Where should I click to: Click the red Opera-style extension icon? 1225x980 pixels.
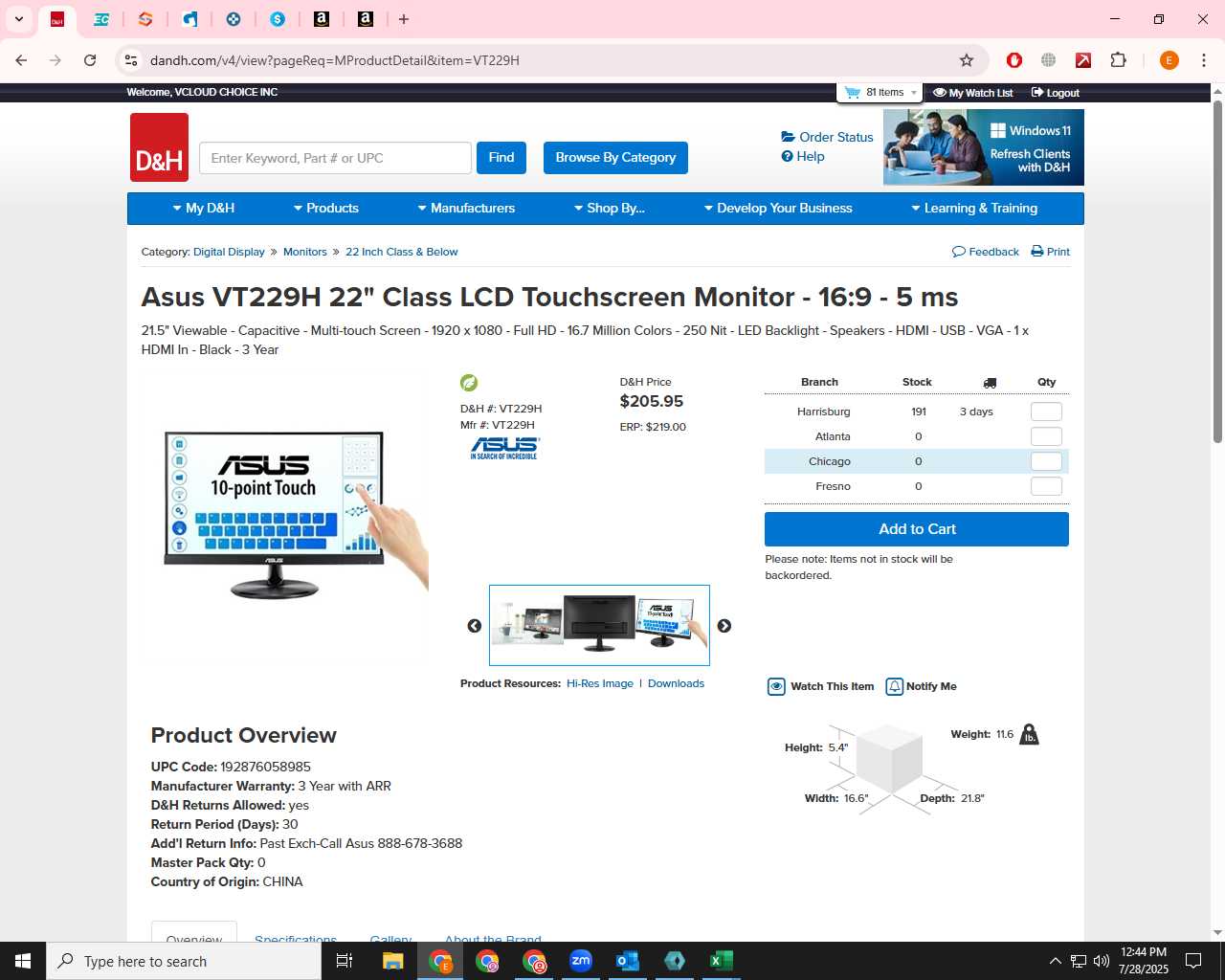coord(1014,60)
